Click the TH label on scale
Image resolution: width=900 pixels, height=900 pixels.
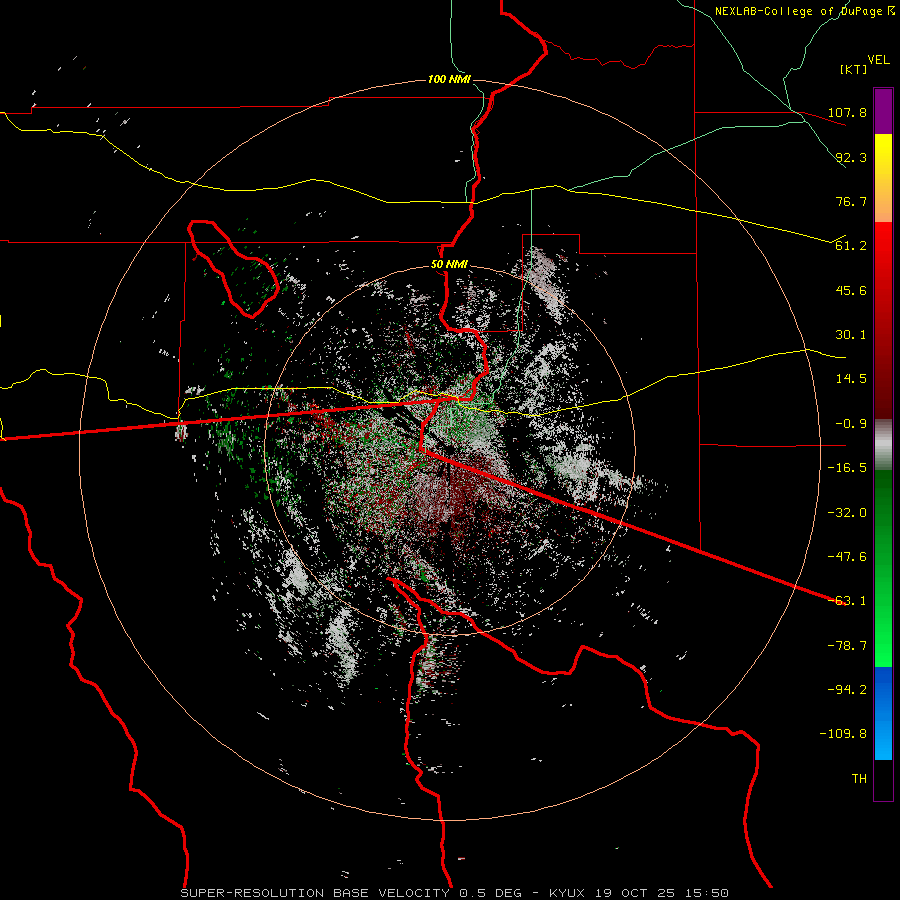859,779
